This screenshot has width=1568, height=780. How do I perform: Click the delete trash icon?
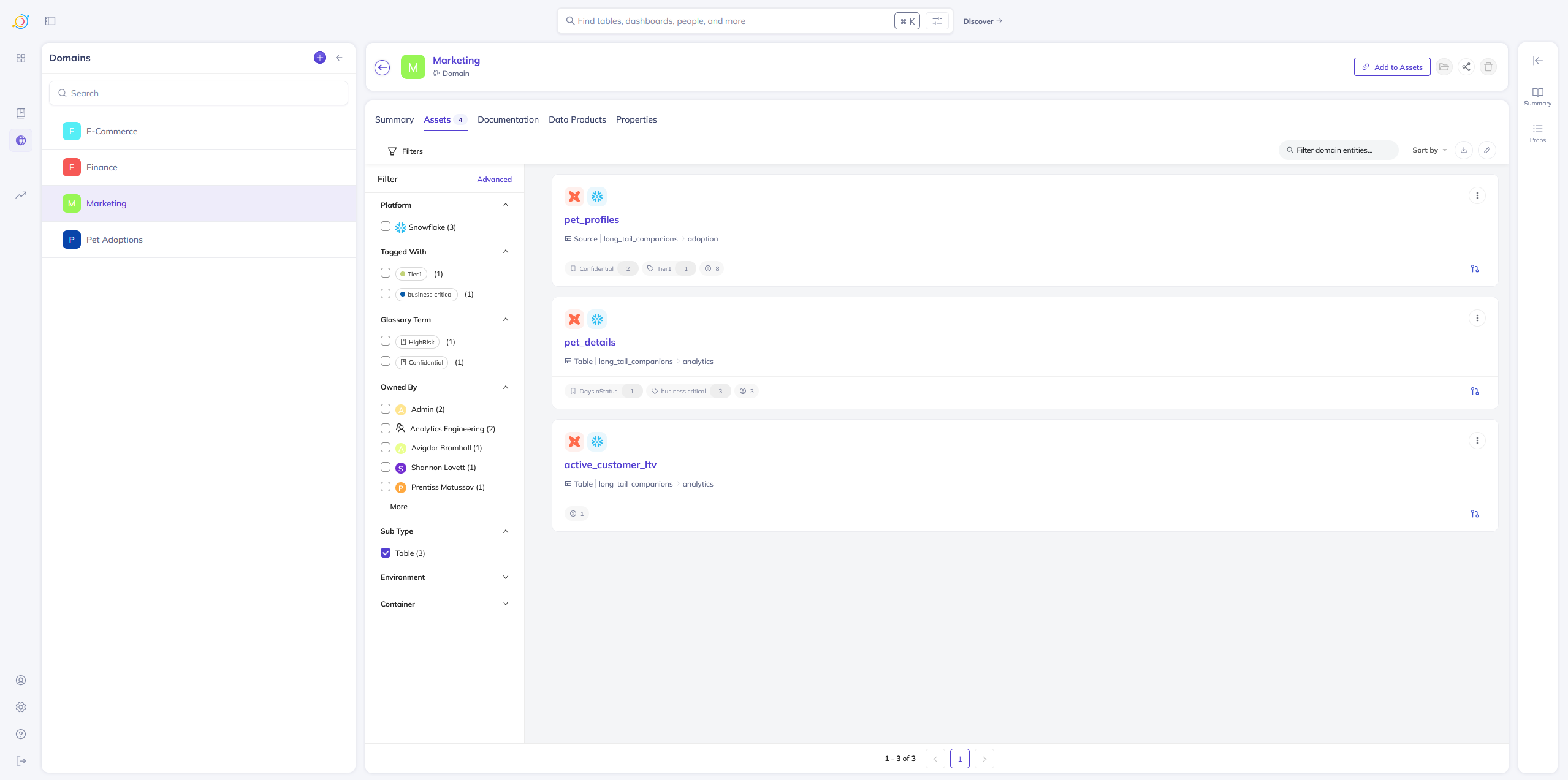click(1488, 67)
